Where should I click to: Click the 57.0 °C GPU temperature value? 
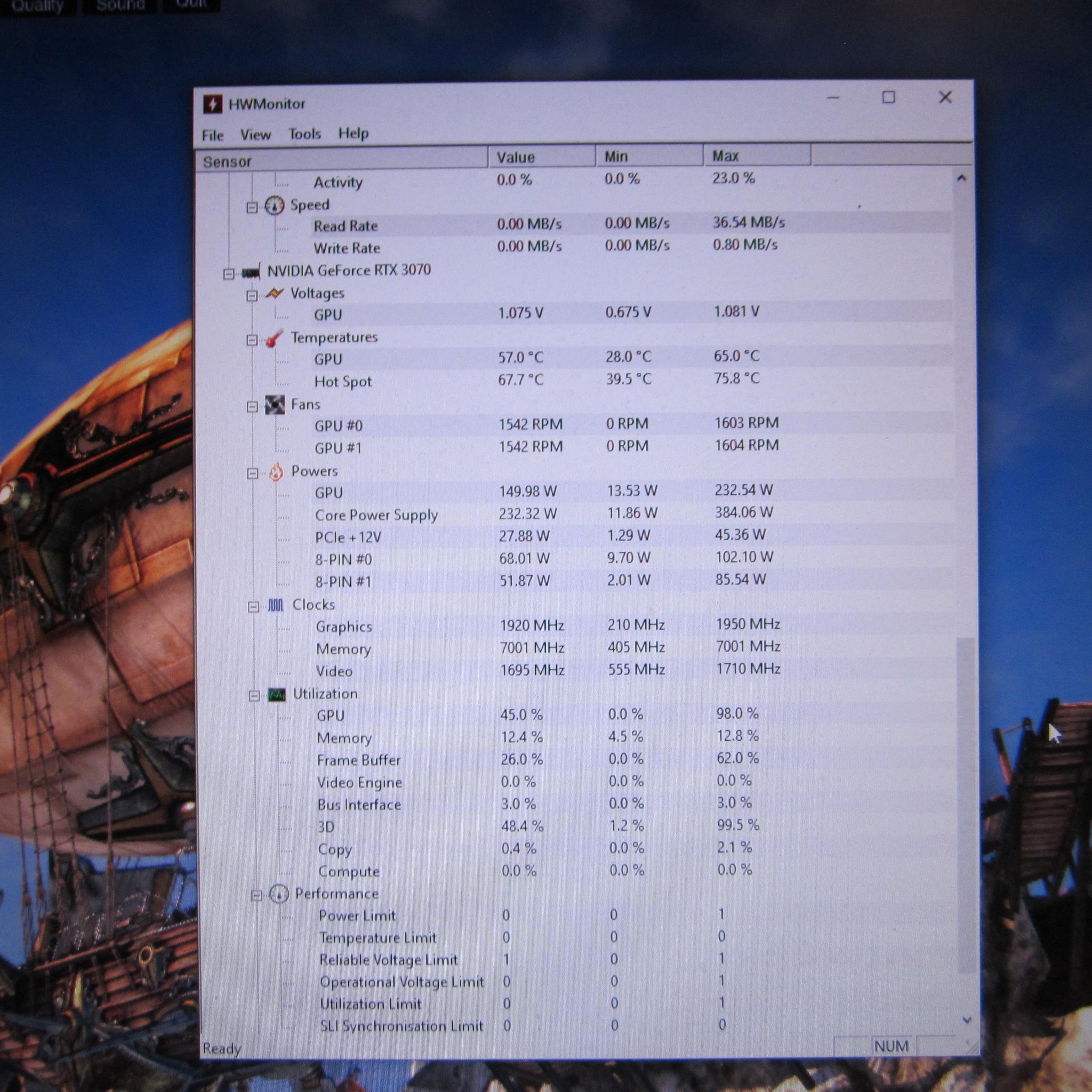click(520, 357)
